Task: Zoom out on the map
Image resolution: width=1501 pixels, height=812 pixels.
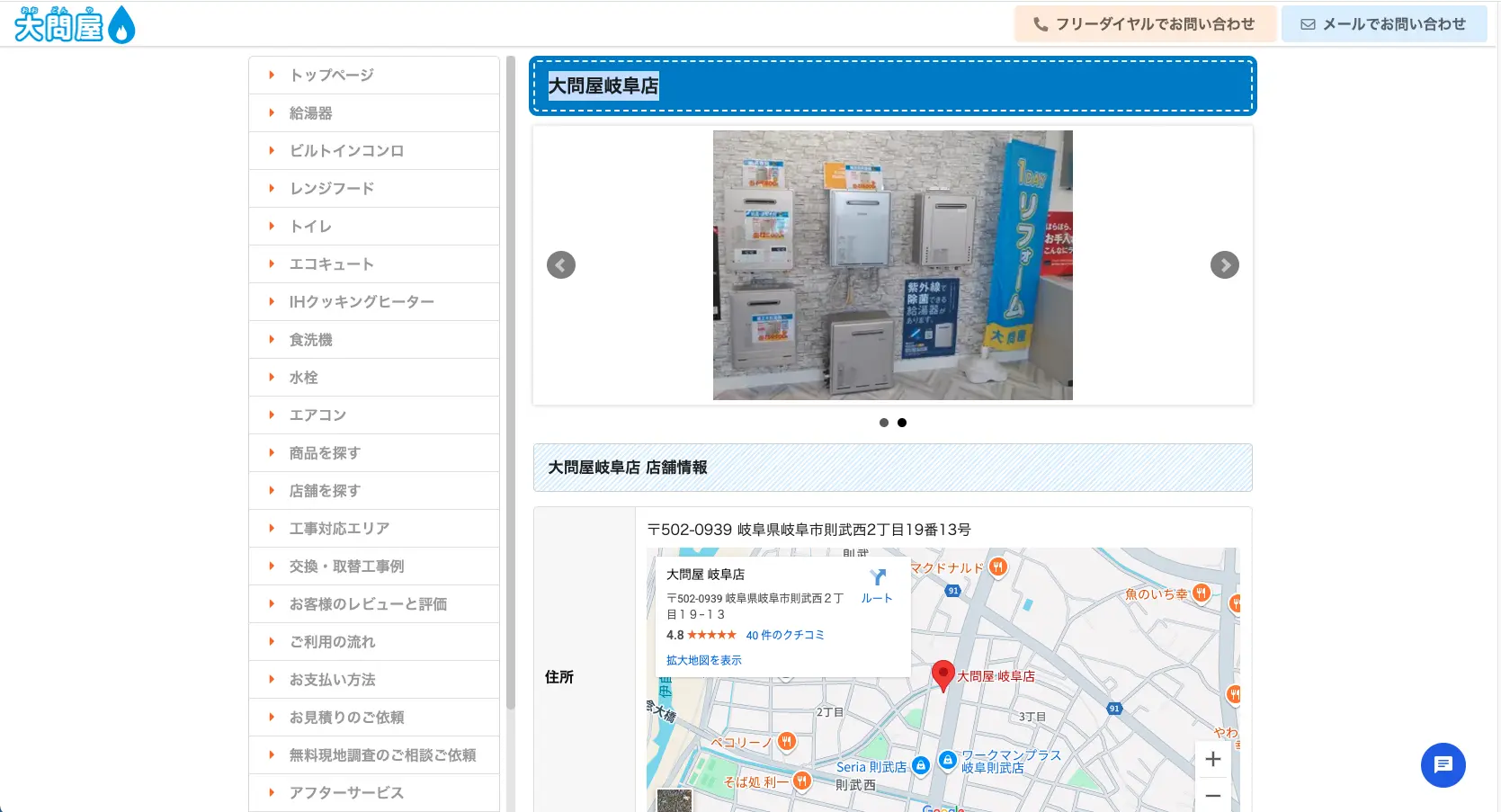Action: point(1213,796)
